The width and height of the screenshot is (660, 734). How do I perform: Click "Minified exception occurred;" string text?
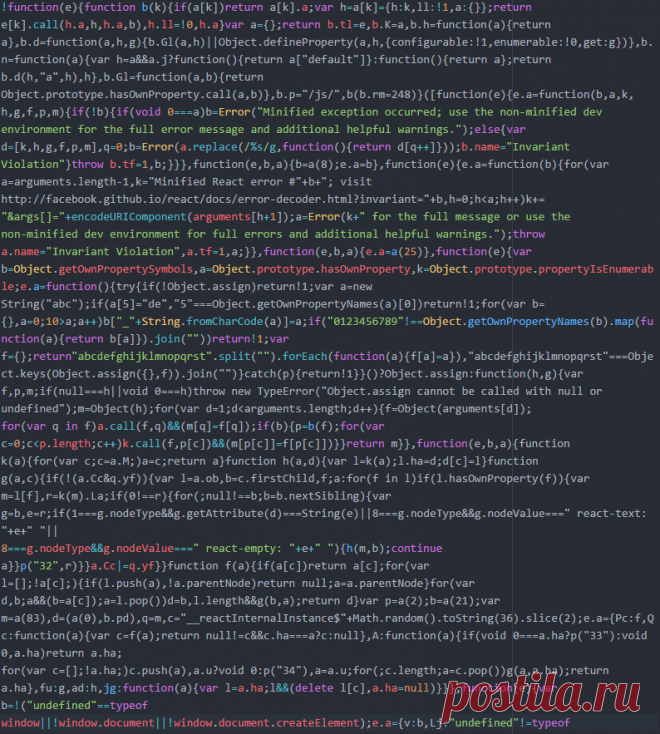352,112
